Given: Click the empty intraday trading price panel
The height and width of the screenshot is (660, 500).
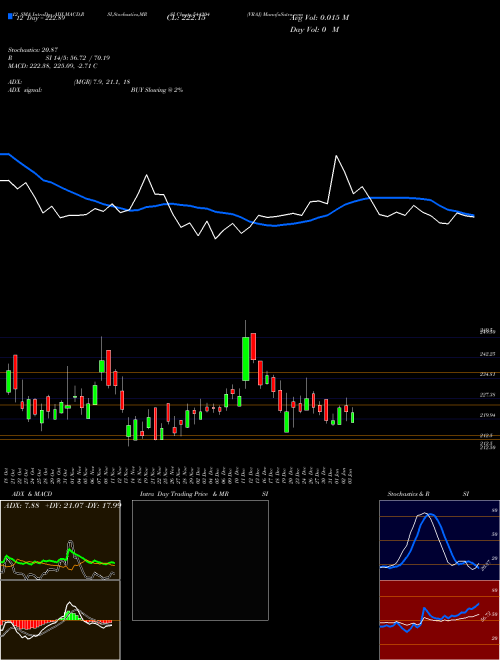Looking at the screenshot, I should (x=200, y=560).
